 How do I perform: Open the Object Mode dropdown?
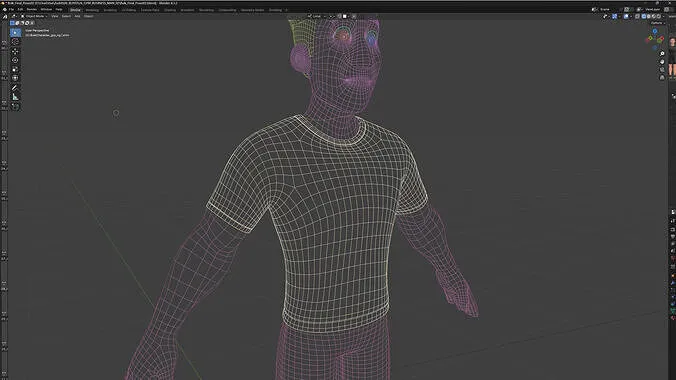pos(34,16)
